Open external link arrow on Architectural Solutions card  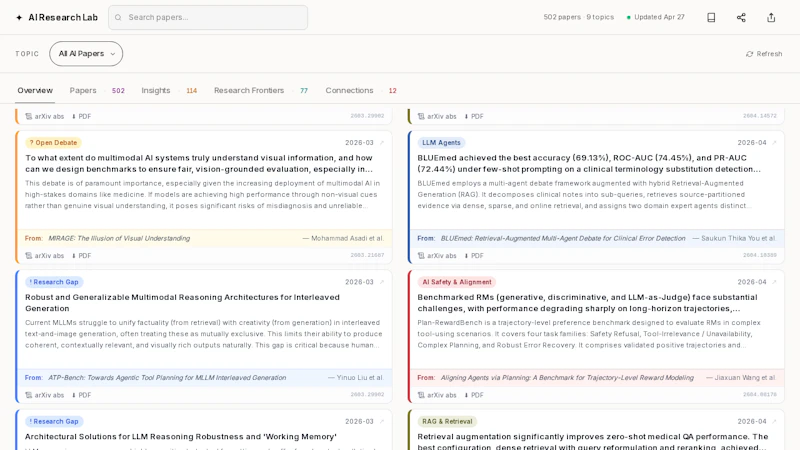(382, 421)
